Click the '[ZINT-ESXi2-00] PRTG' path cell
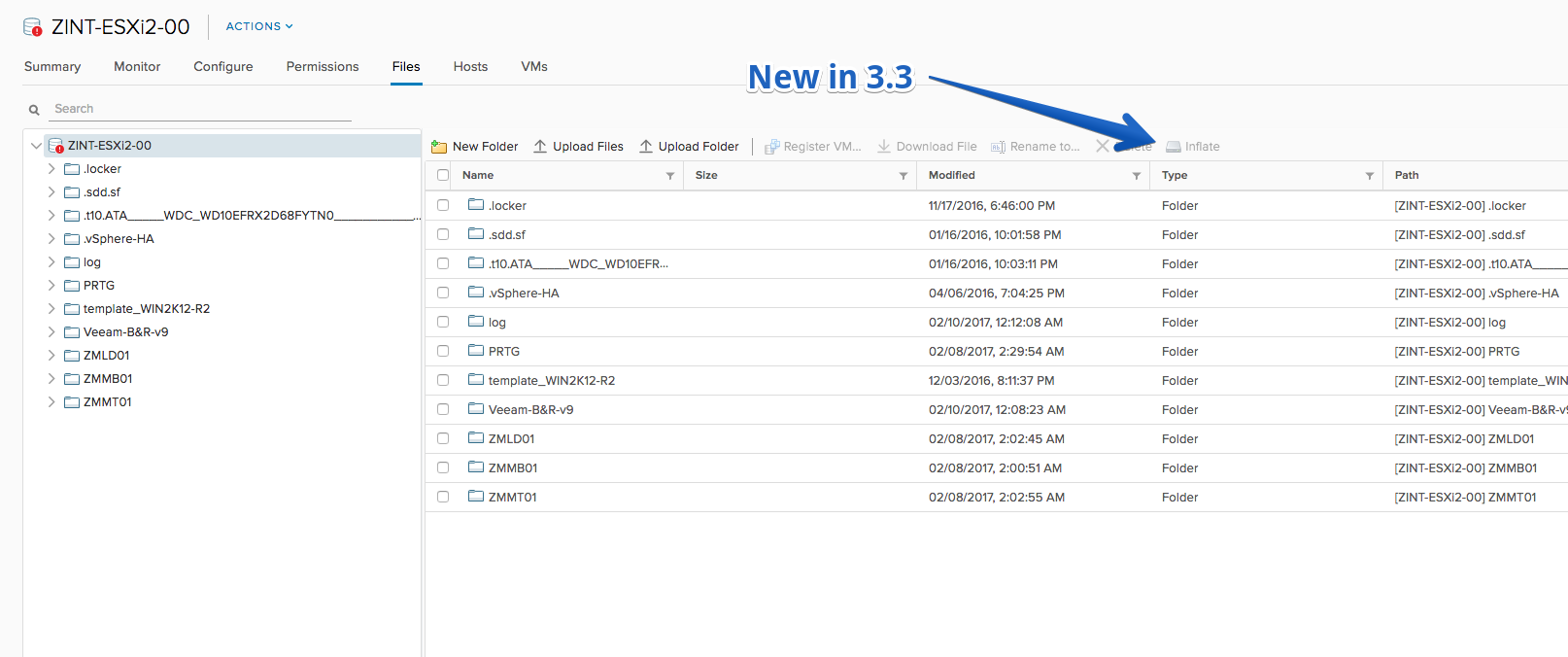The width and height of the screenshot is (1568, 657). (x=1457, y=352)
